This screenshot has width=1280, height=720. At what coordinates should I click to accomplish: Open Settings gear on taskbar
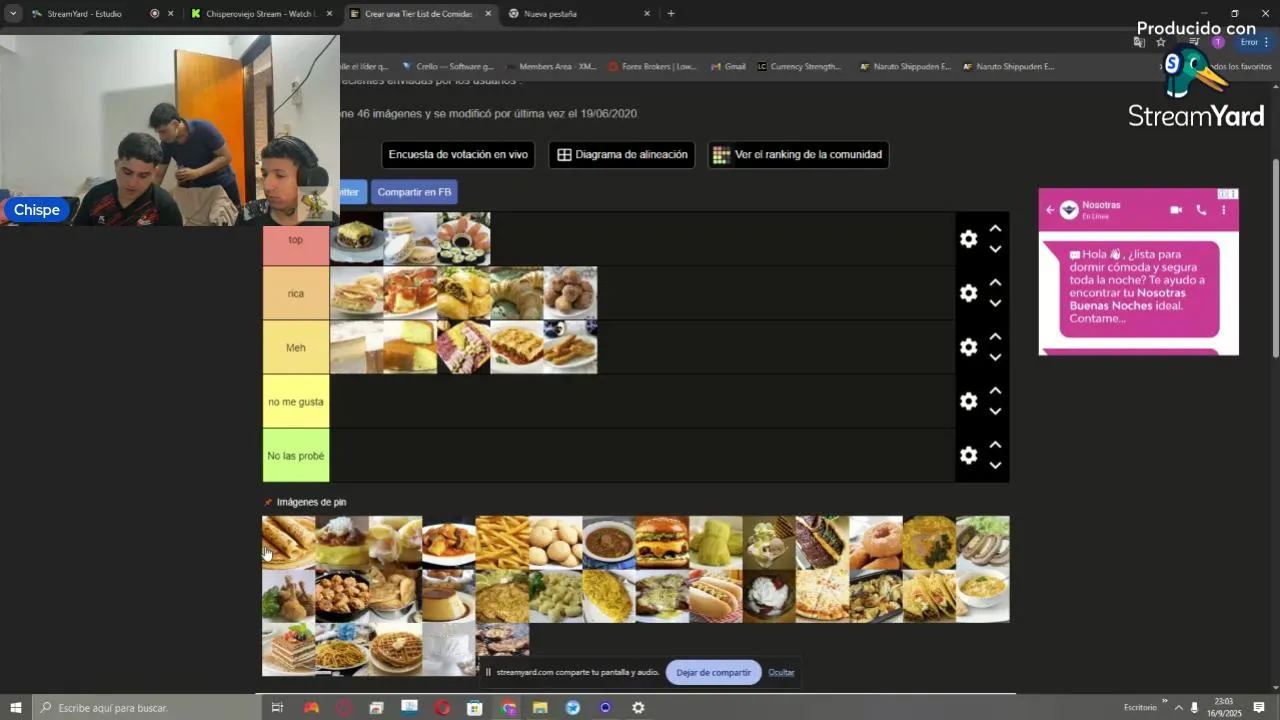(638, 707)
